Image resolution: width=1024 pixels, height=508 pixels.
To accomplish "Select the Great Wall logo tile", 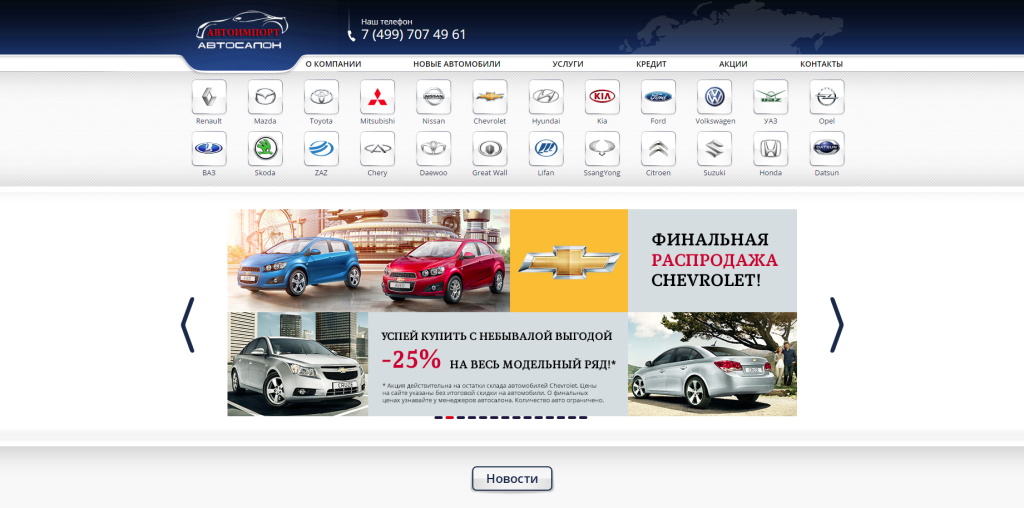I will coord(490,149).
